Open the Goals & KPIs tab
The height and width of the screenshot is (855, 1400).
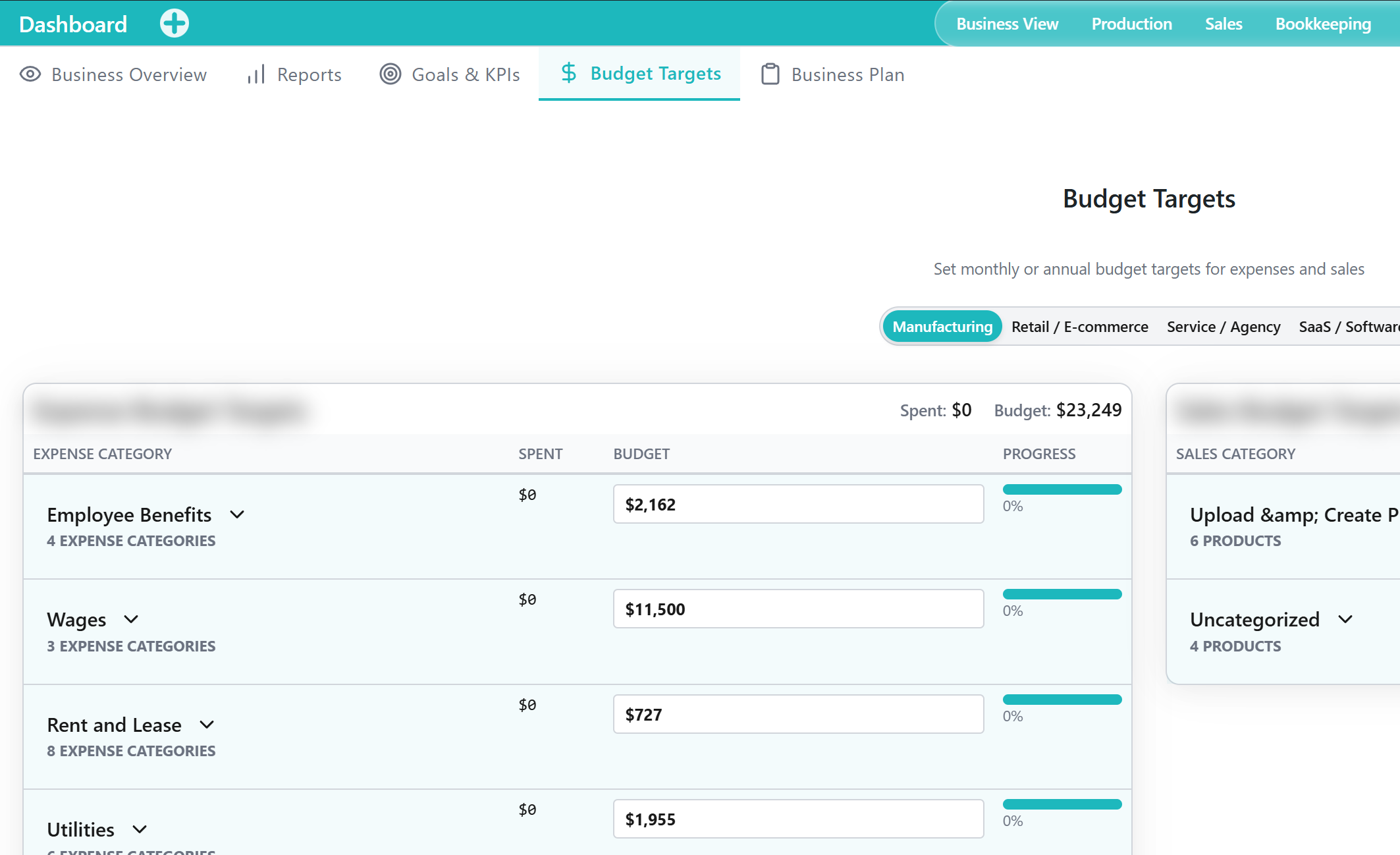pyautogui.click(x=450, y=74)
